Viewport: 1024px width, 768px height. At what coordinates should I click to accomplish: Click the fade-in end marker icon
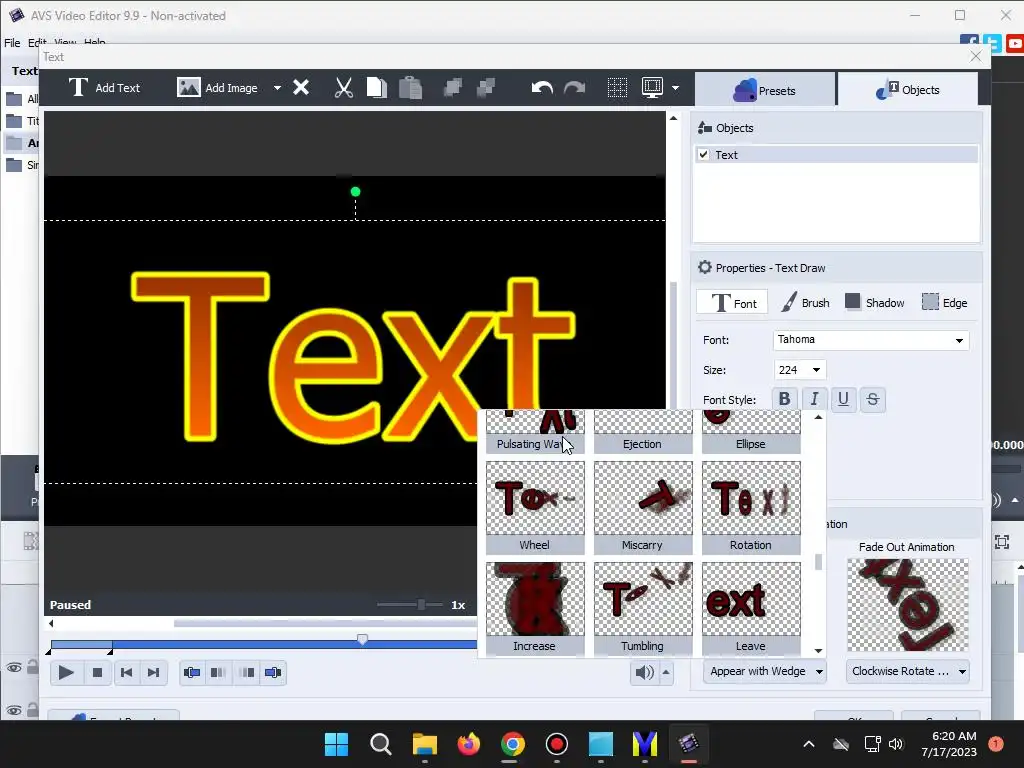[218, 672]
